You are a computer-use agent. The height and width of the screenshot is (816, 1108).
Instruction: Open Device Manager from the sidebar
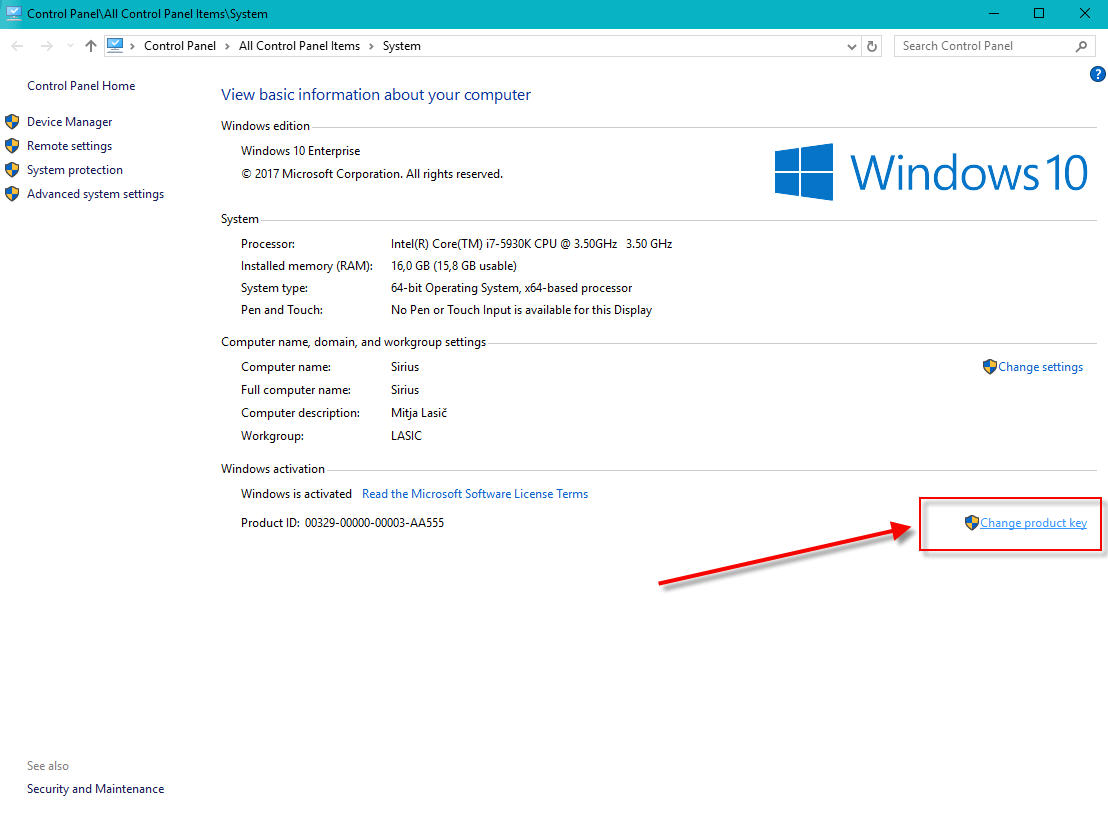pyautogui.click(x=69, y=122)
